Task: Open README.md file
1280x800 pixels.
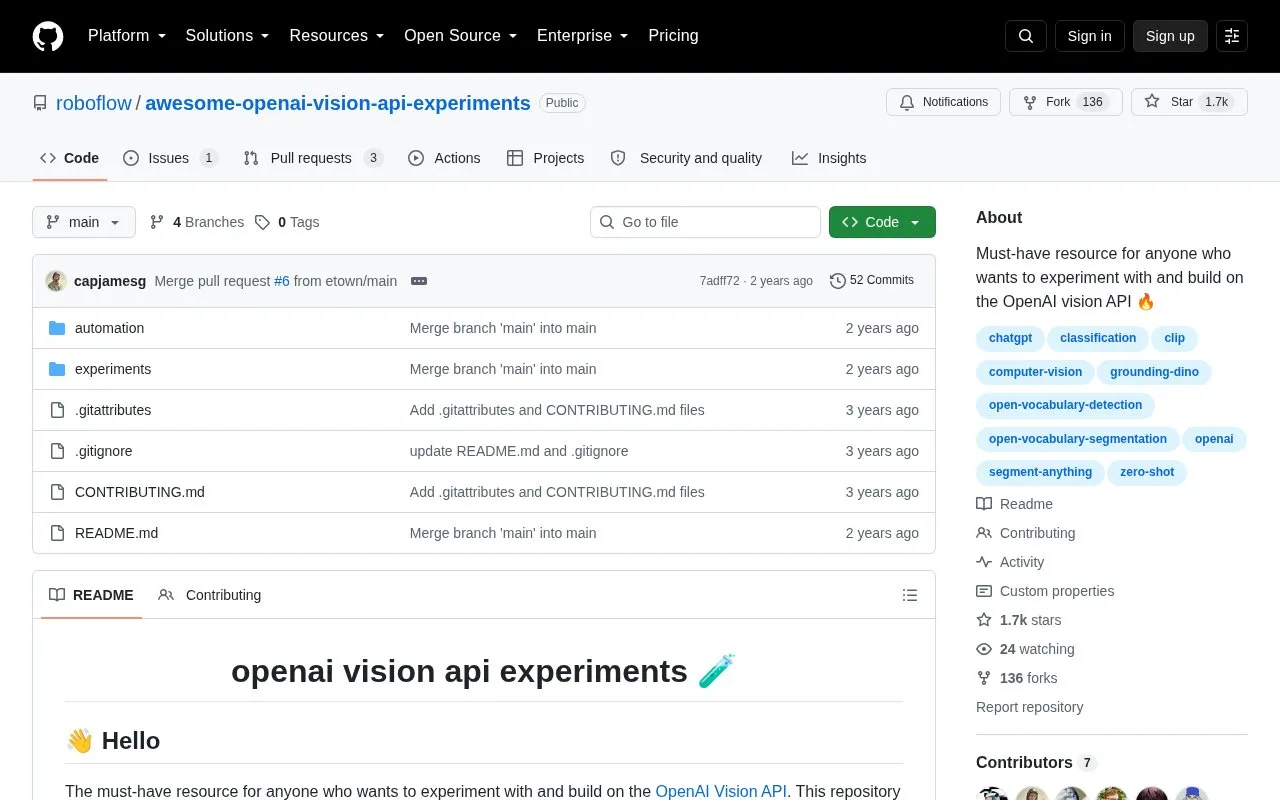Action: click(x=116, y=533)
